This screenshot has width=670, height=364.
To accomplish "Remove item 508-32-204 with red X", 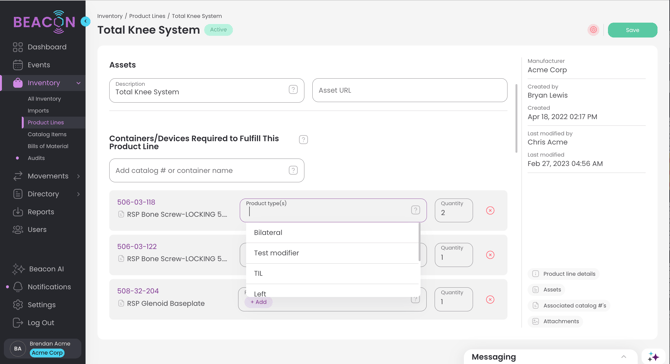I will click(x=490, y=299).
